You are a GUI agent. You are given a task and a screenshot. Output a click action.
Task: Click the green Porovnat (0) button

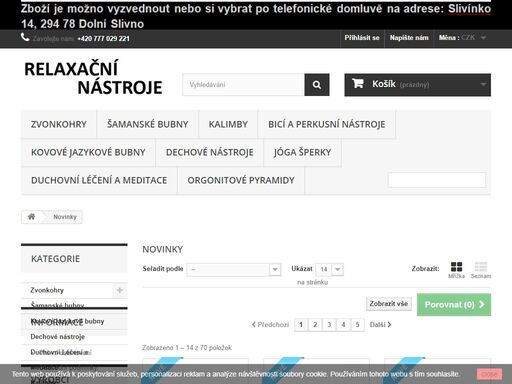tap(454, 305)
